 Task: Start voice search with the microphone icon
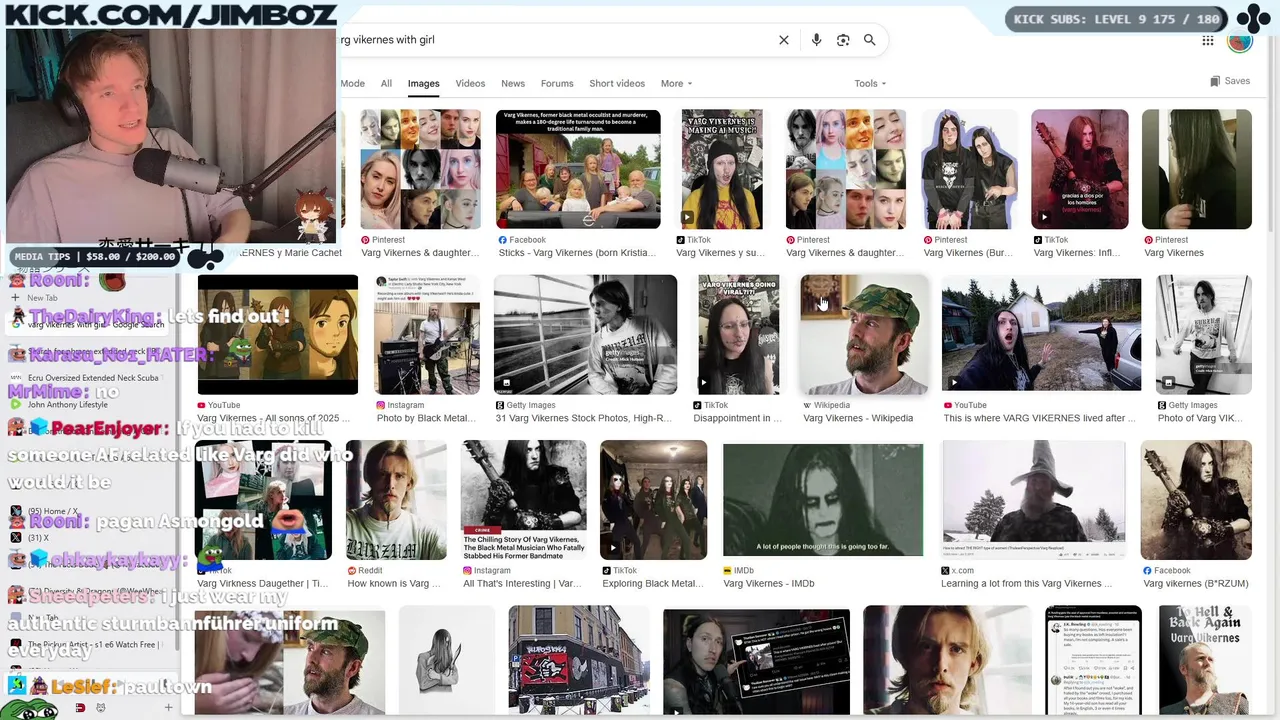tap(816, 40)
